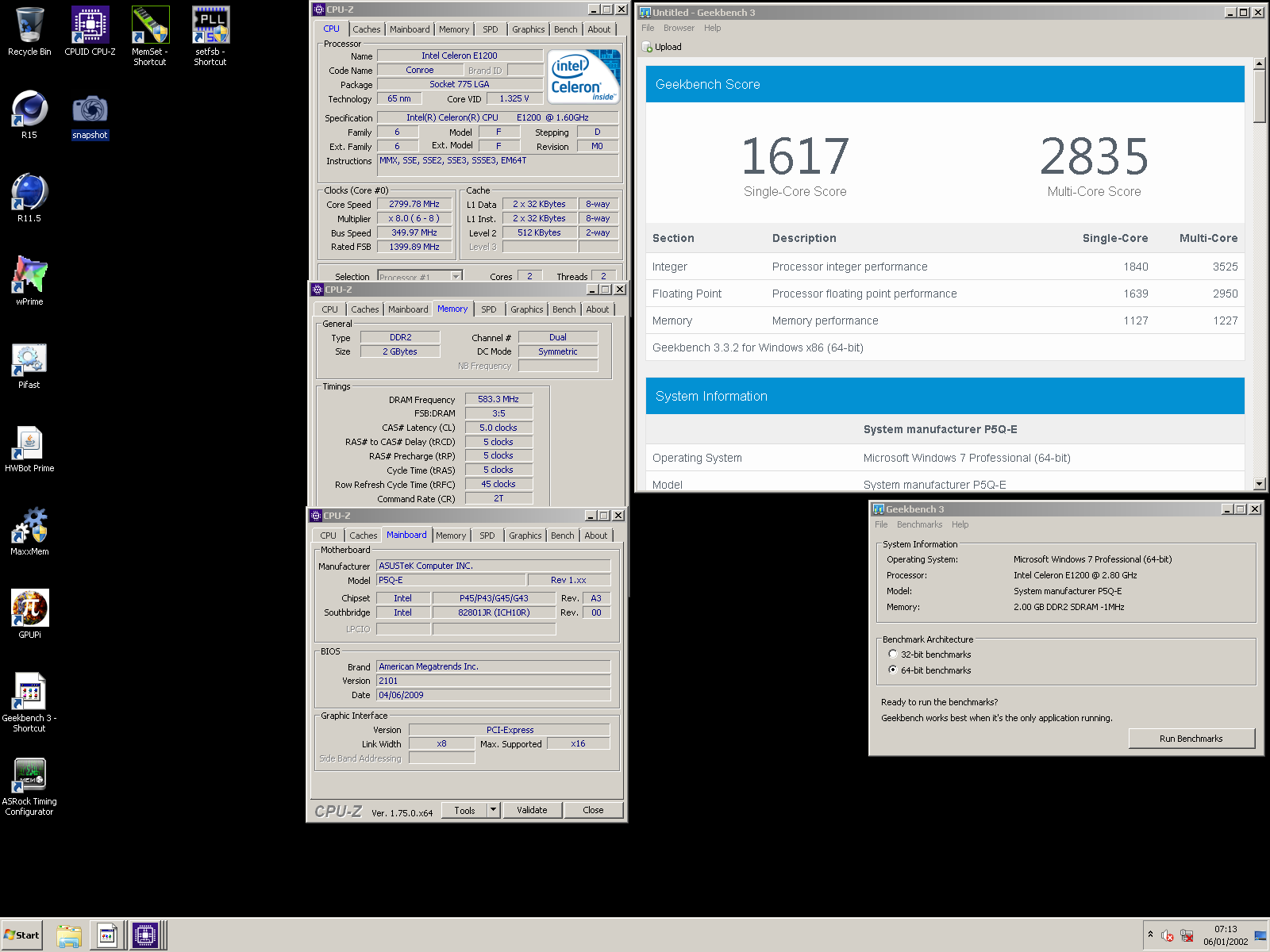Click the Core Speed value 2799.78 MHz

414,204
